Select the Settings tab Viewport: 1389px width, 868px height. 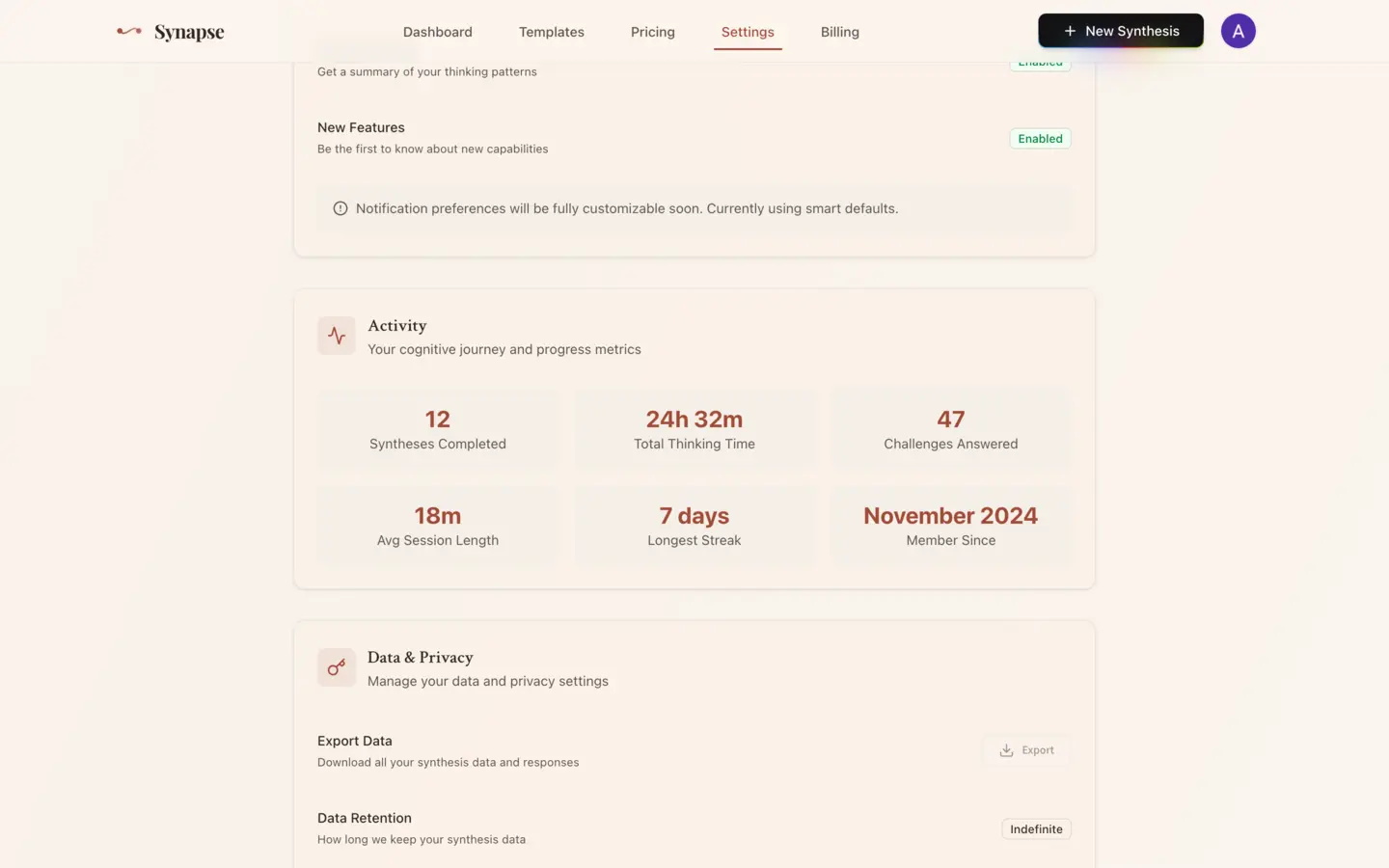tap(748, 32)
